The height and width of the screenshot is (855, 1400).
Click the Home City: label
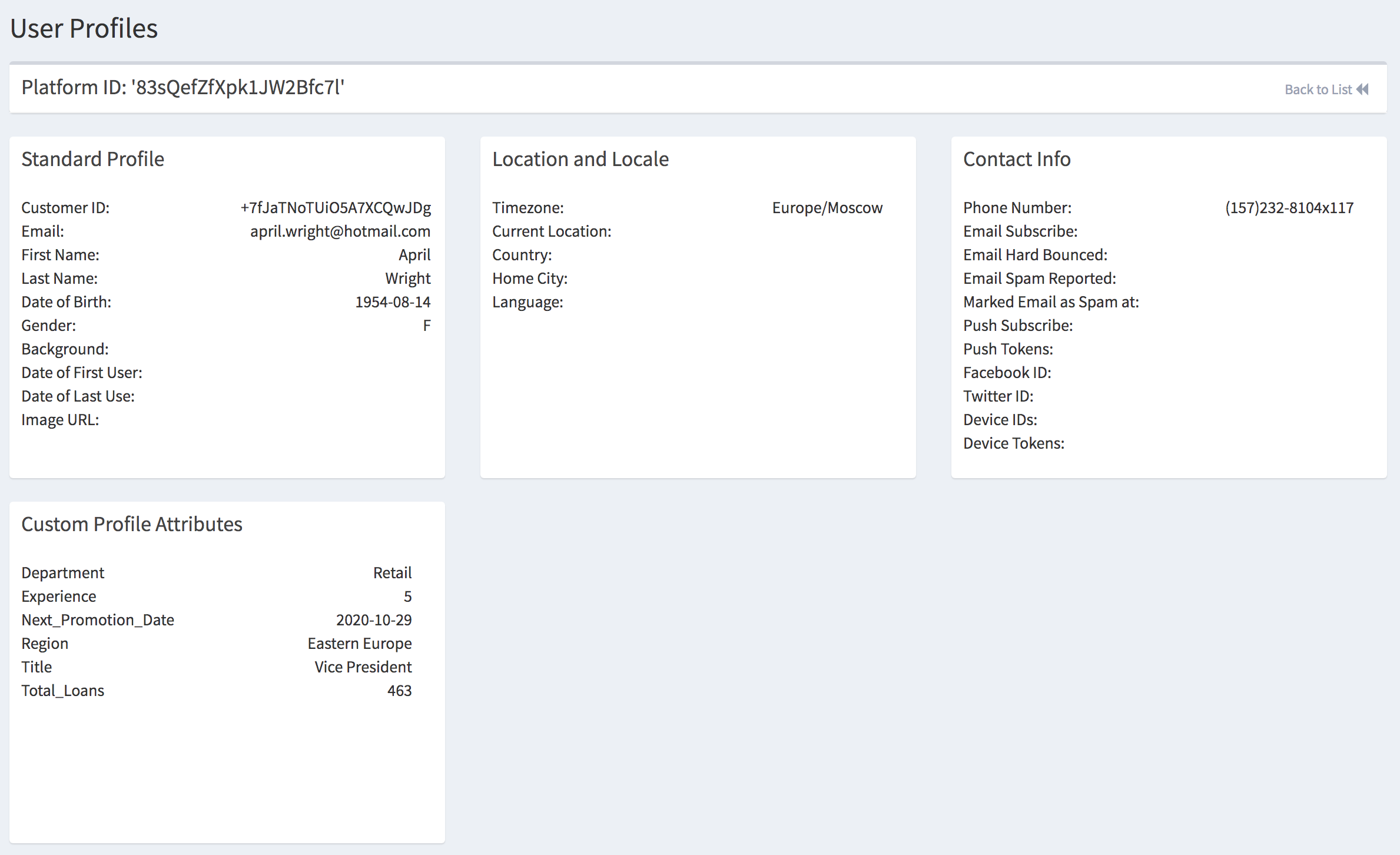coord(530,279)
